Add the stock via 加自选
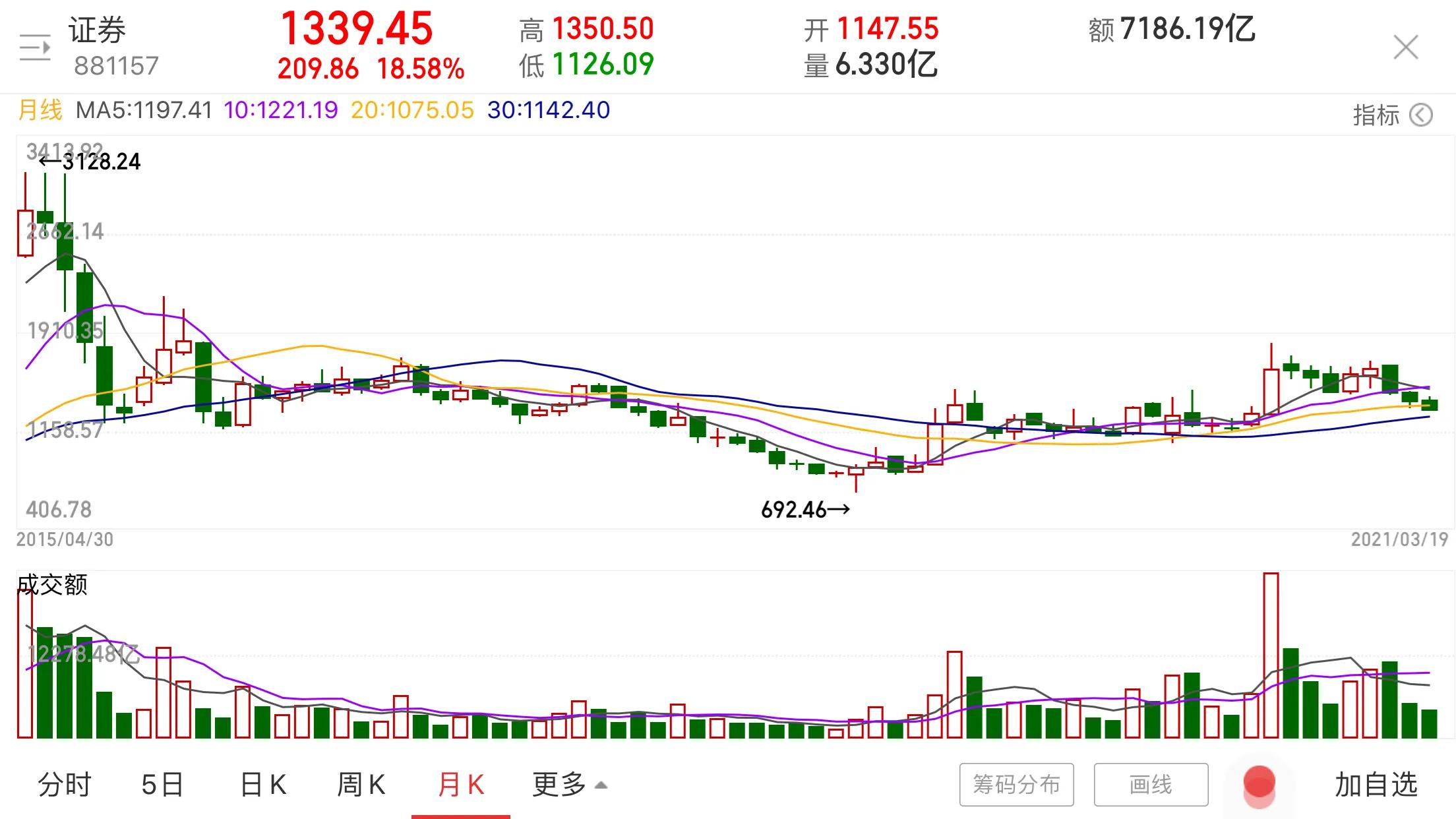The height and width of the screenshot is (819, 1456). coord(1376,785)
